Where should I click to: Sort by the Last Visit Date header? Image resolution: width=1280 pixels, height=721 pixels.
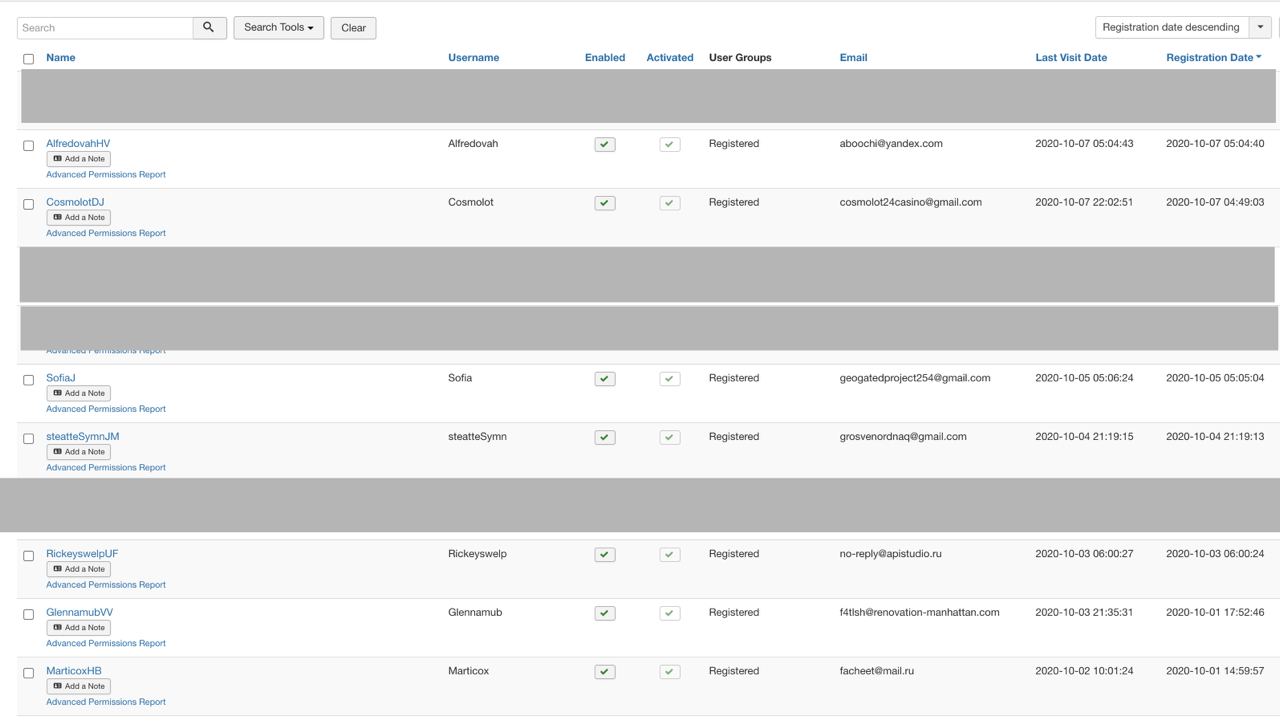pos(1071,58)
